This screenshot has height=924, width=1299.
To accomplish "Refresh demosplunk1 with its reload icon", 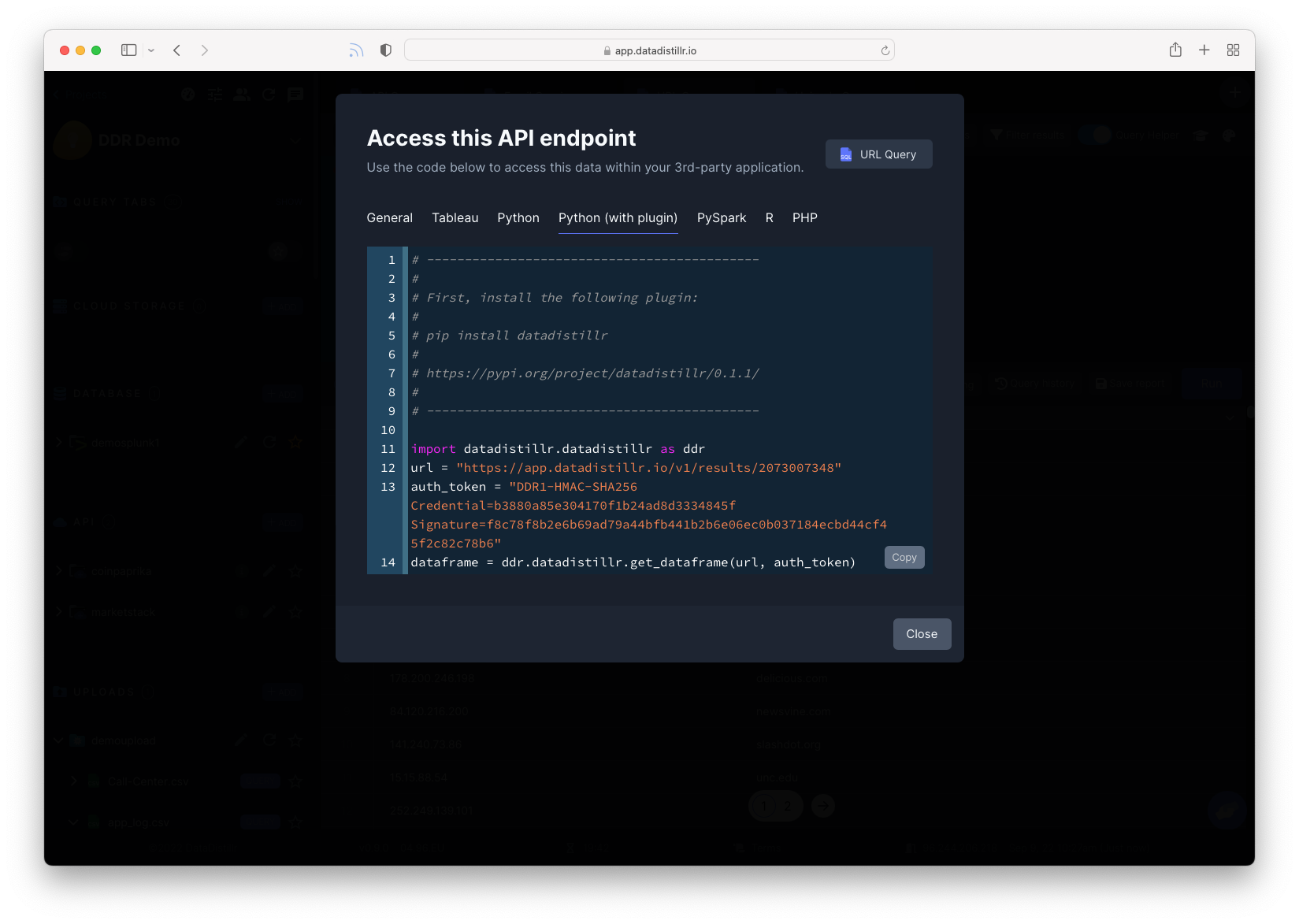I will tap(269, 443).
